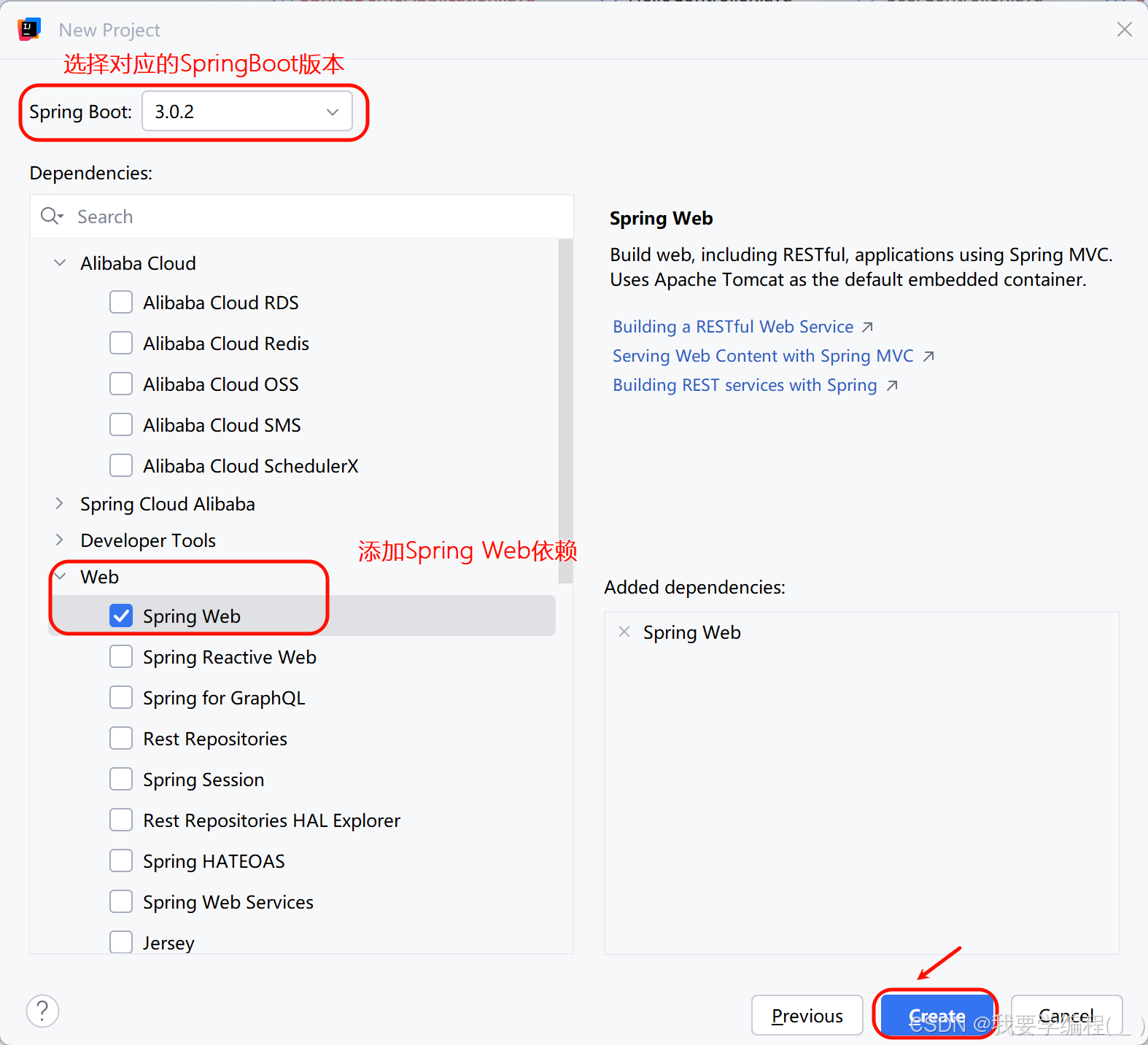The image size is (1148, 1045).
Task: Enable the Spring Web Services checkbox
Action: [121, 901]
